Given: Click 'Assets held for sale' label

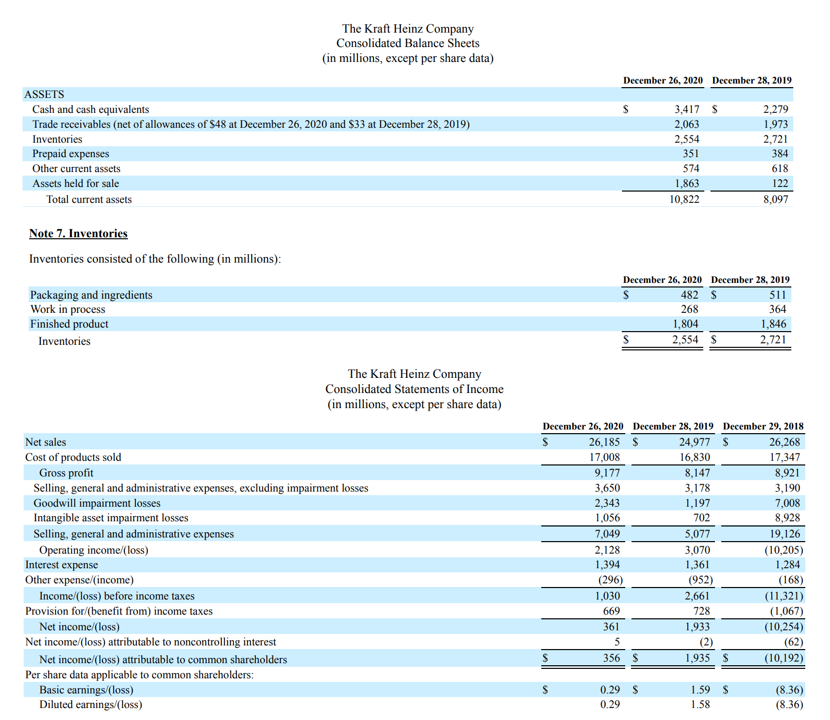Looking at the screenshot, I should pyautogui.click(x=76, y=183).
